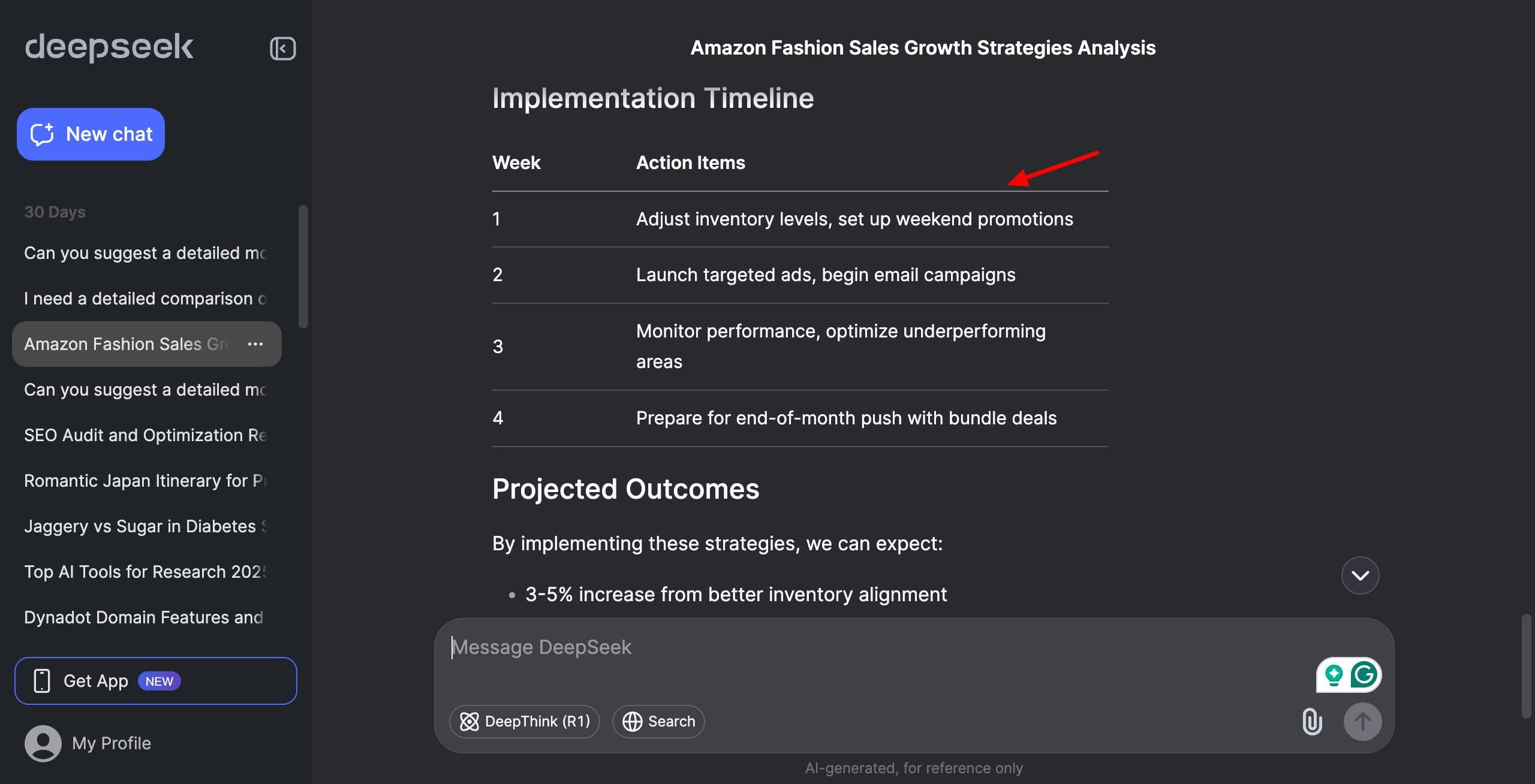
Task: Open the Grammarly extension icon
Action: pos(1364,674)
